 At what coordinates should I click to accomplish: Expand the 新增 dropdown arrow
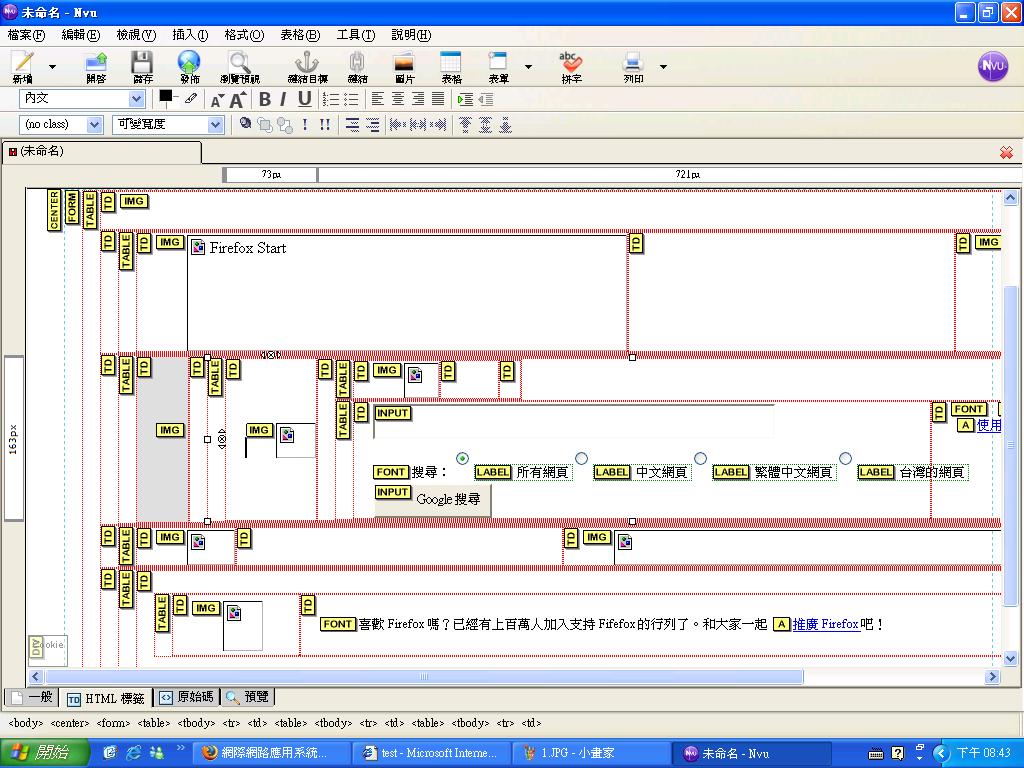click(x=52, y=67)
